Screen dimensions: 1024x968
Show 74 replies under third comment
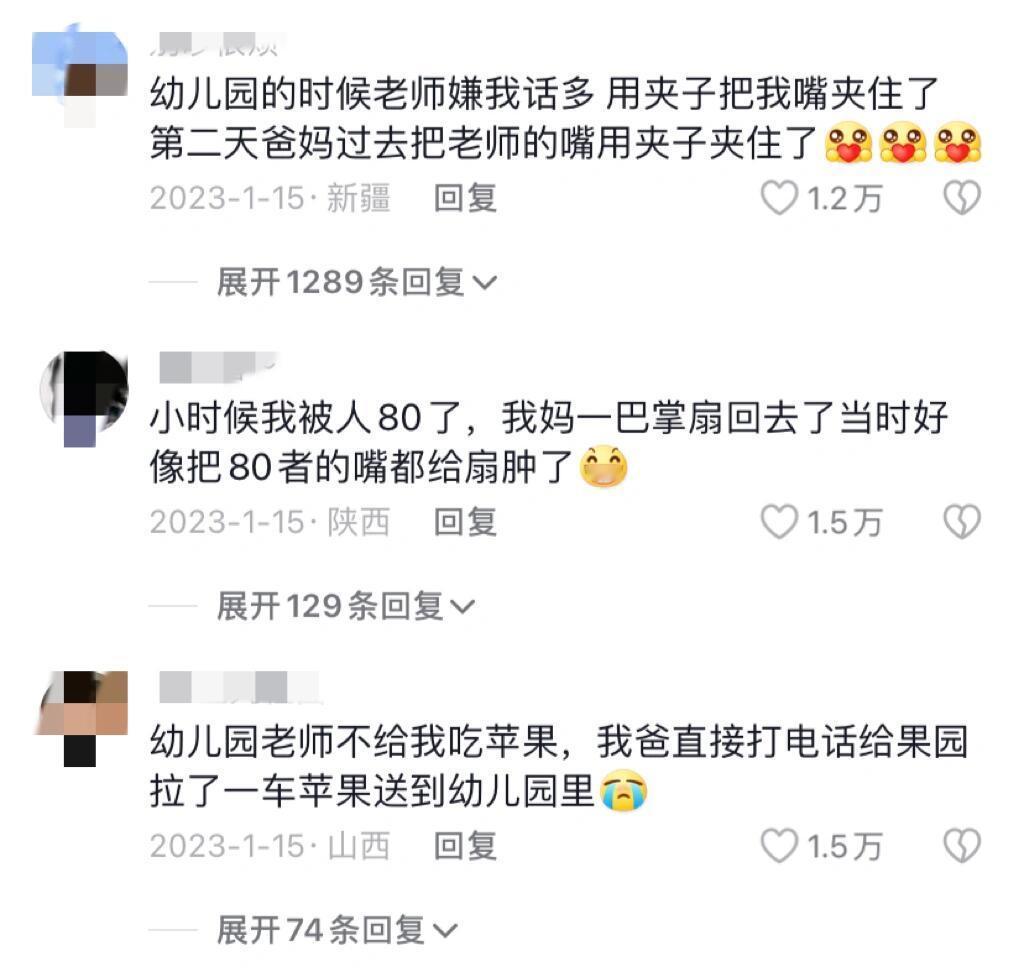[337, 929]
